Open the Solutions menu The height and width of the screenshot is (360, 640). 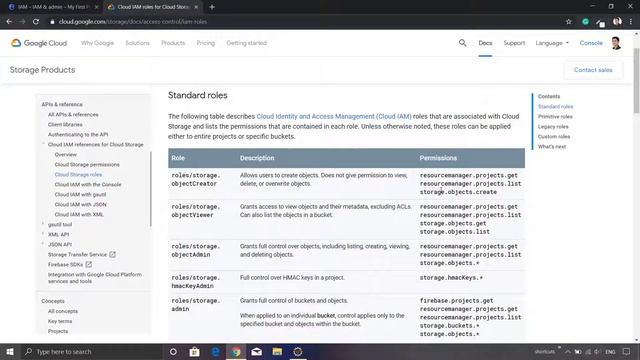click(x=137, y=43)
